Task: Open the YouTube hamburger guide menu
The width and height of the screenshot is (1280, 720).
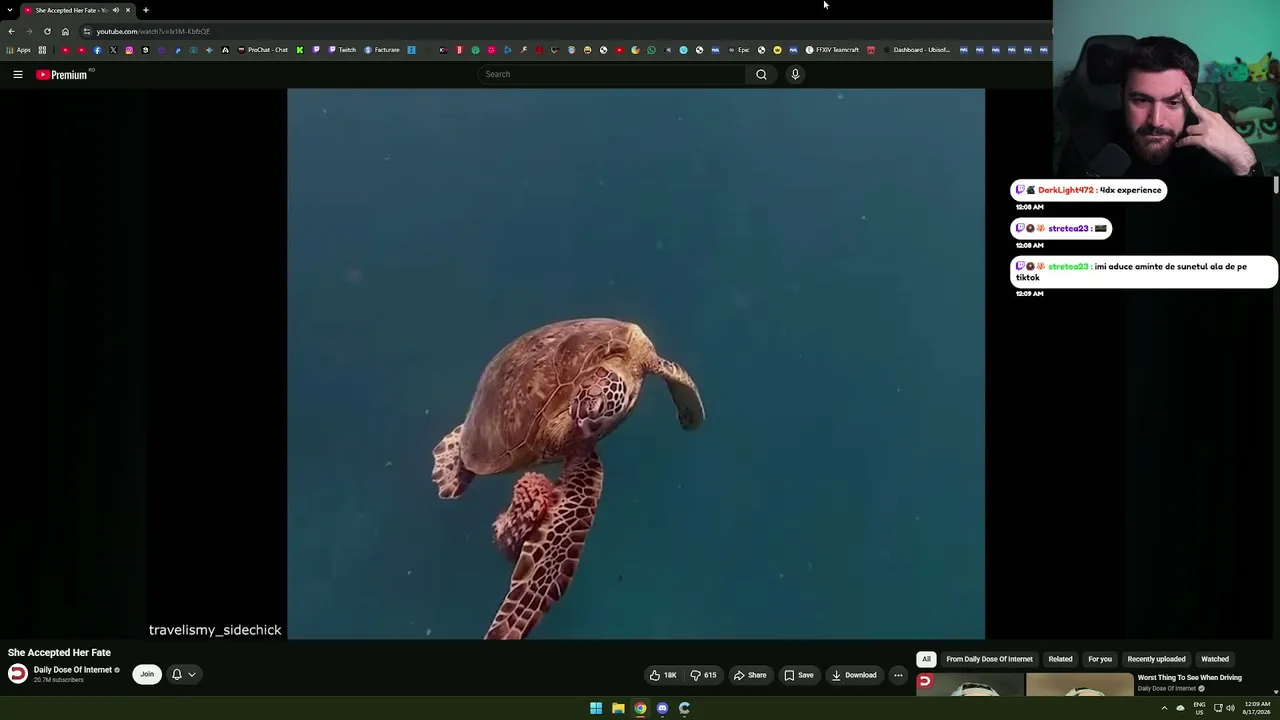Action: click(18, 74)
